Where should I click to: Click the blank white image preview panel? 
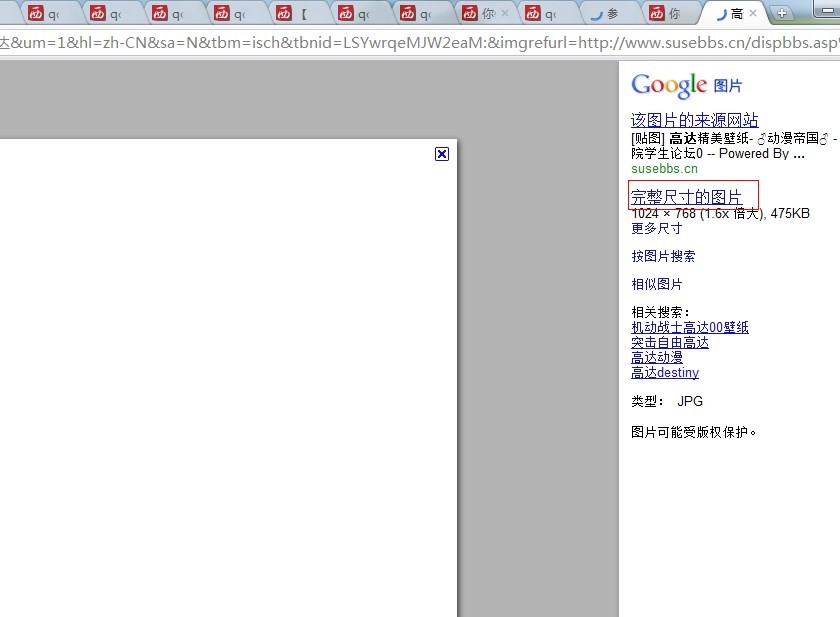click(228, 380)
